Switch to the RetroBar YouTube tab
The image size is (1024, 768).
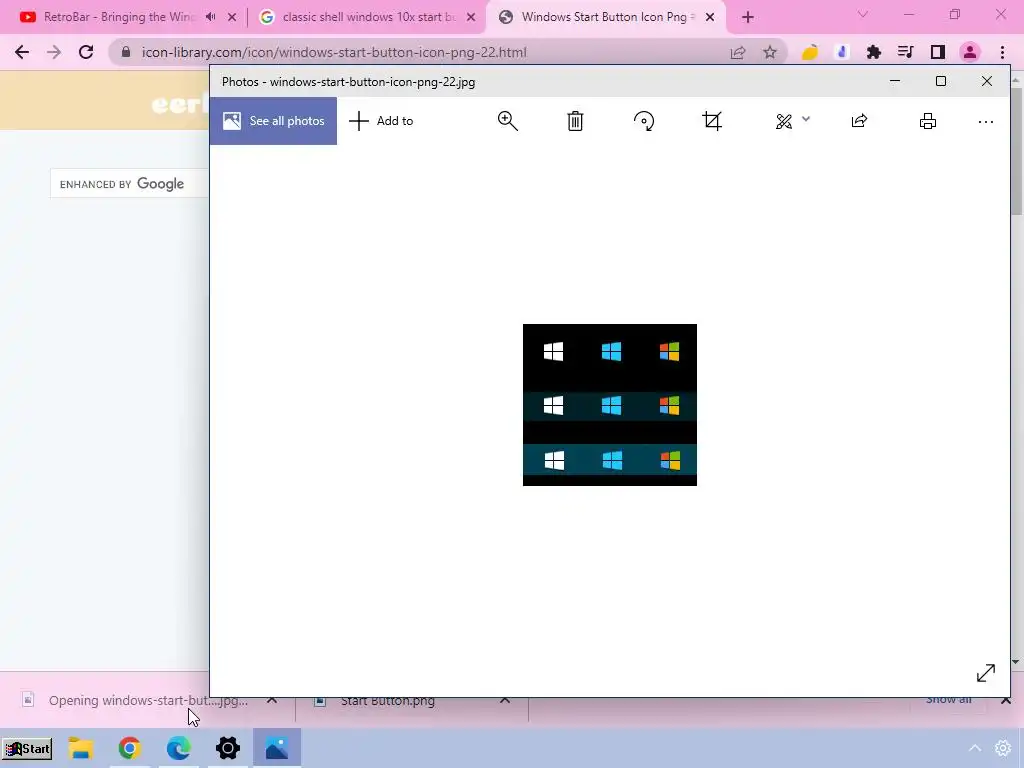(119, 17)
